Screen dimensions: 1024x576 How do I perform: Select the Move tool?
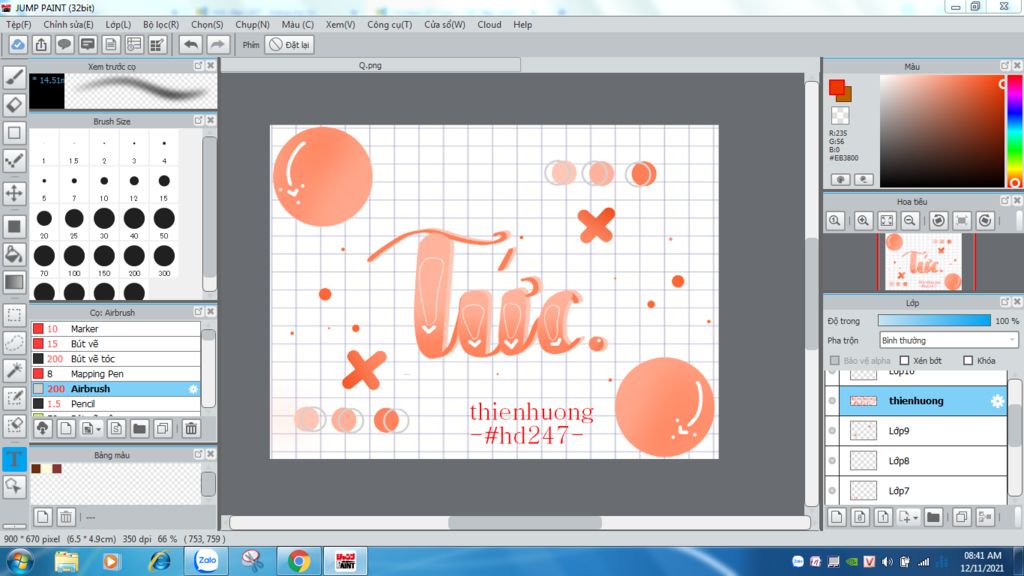(14, 193)
